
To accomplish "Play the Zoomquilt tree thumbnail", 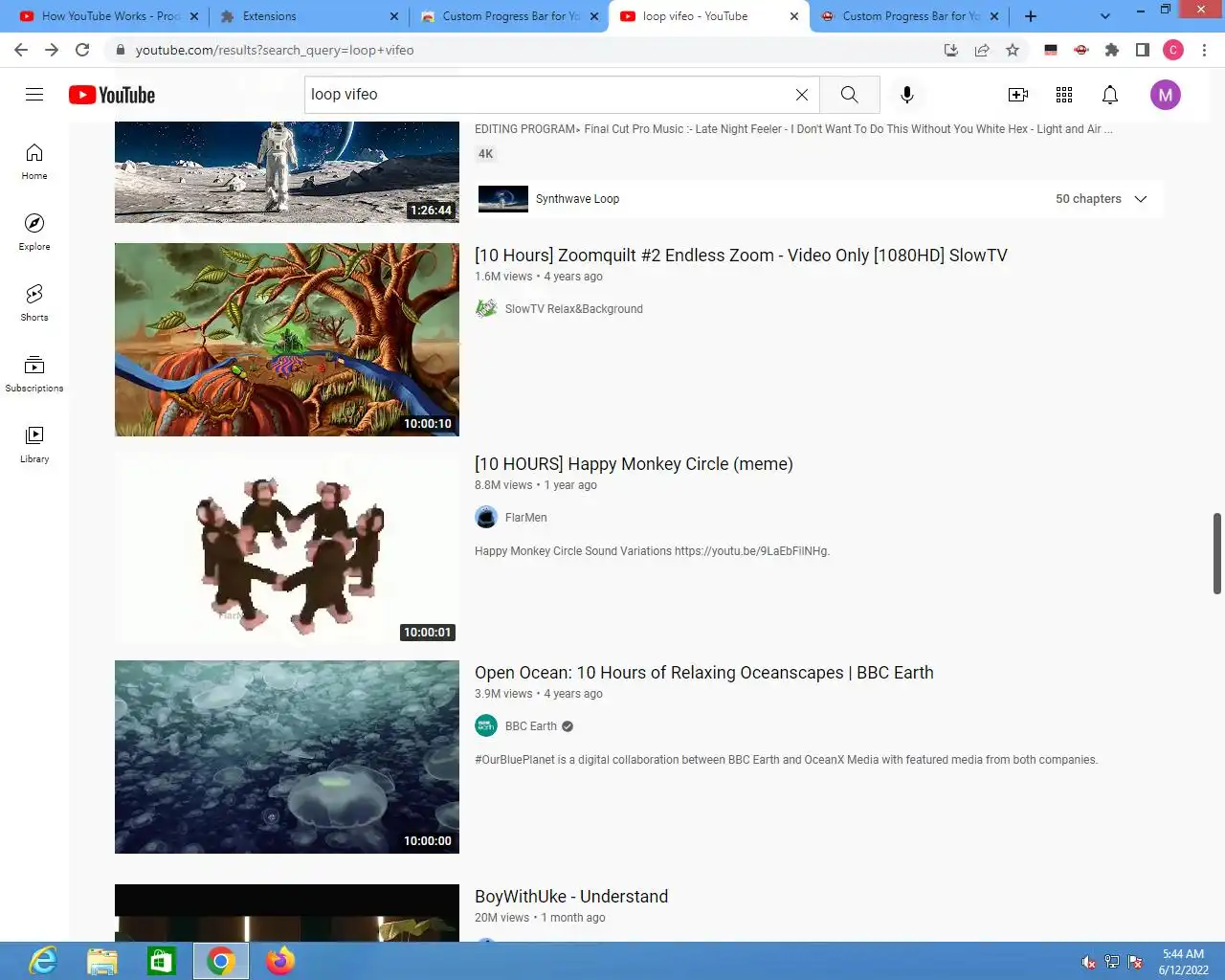I will pyautogui.click(x=287, y=340).
